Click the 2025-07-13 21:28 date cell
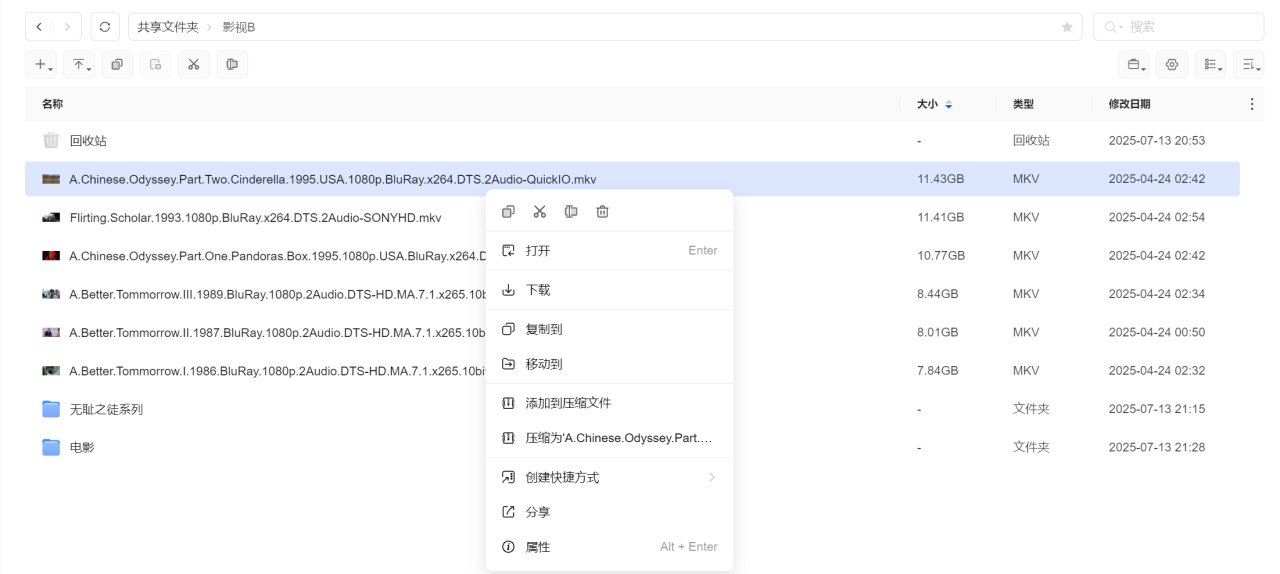The height and width of the screenshot is (574, 1280). click(1157, 447)
